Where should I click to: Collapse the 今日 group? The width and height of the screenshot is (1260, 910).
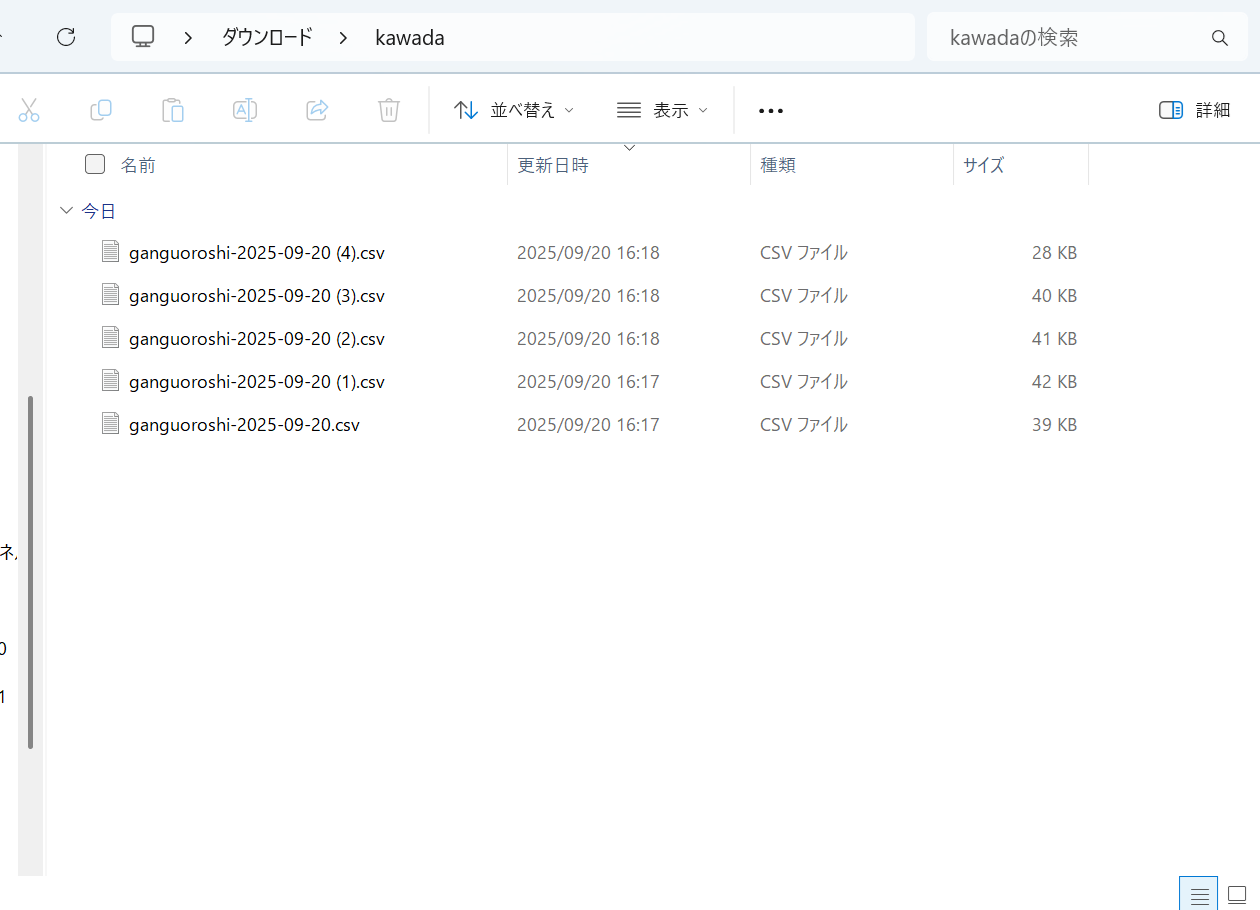[67, 211]
